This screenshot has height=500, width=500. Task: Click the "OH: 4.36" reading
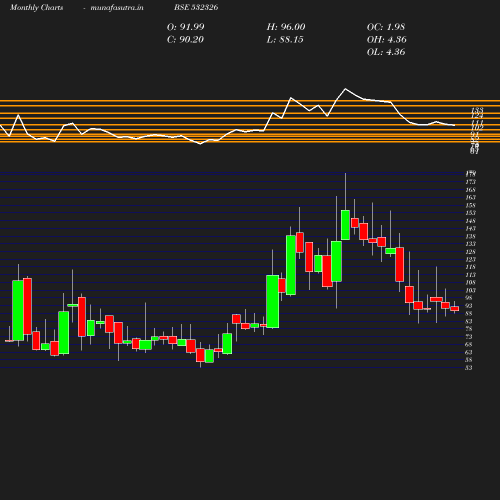coord(387,40)
